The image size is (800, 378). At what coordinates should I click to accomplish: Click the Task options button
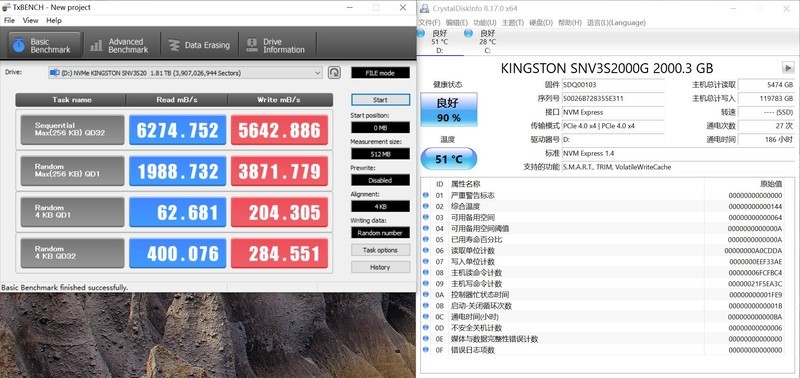point(380,250)
